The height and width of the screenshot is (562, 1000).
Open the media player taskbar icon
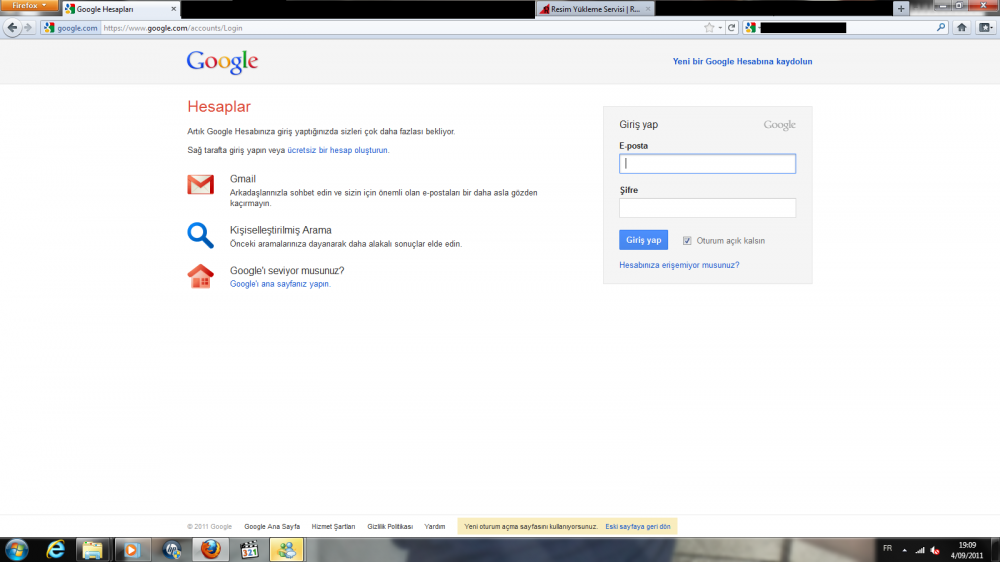pos(131,550)
